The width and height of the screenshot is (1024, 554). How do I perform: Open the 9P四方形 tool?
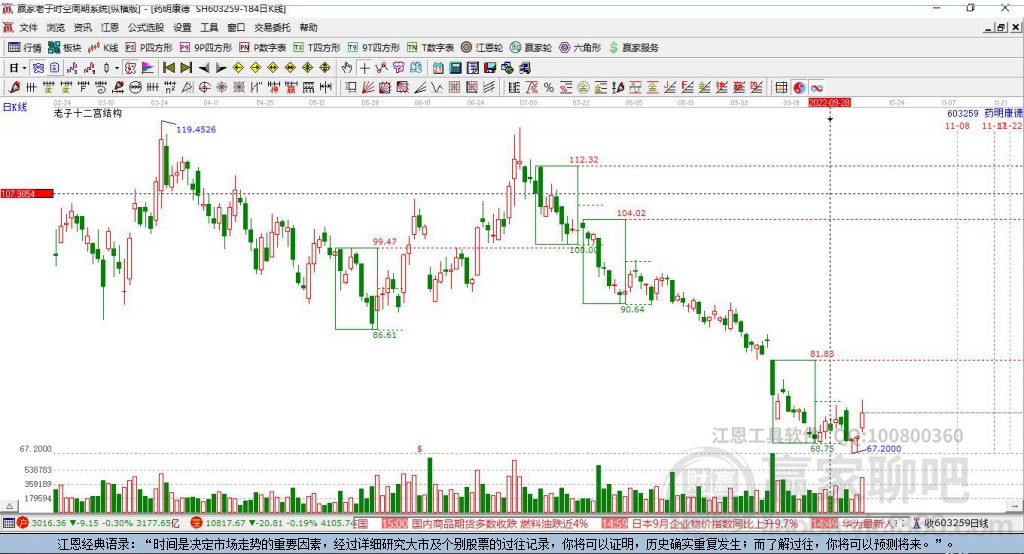click(x=206, y=48)
